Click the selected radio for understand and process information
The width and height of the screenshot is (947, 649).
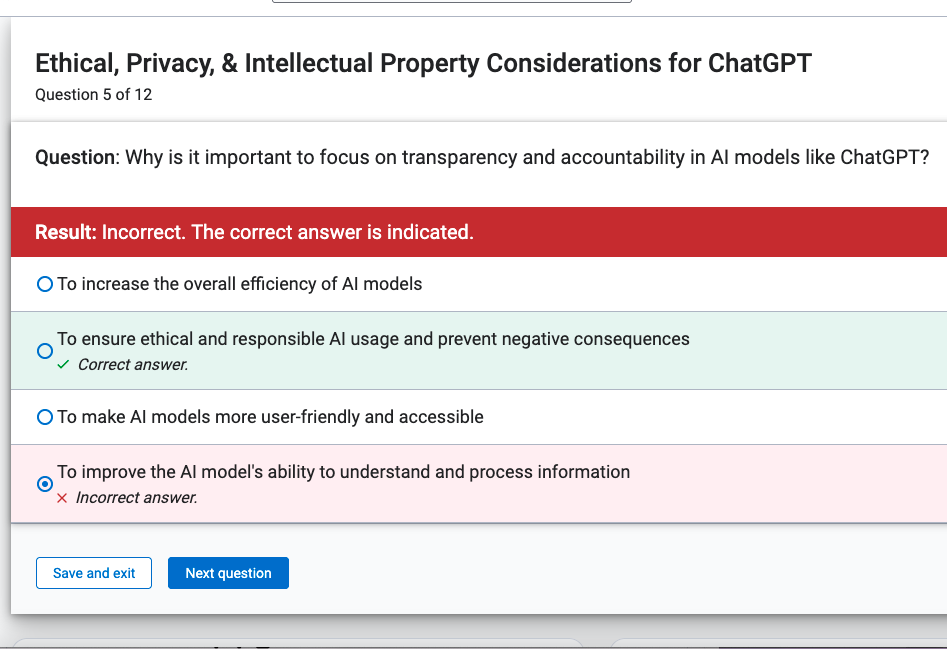[x=45, y=484]
